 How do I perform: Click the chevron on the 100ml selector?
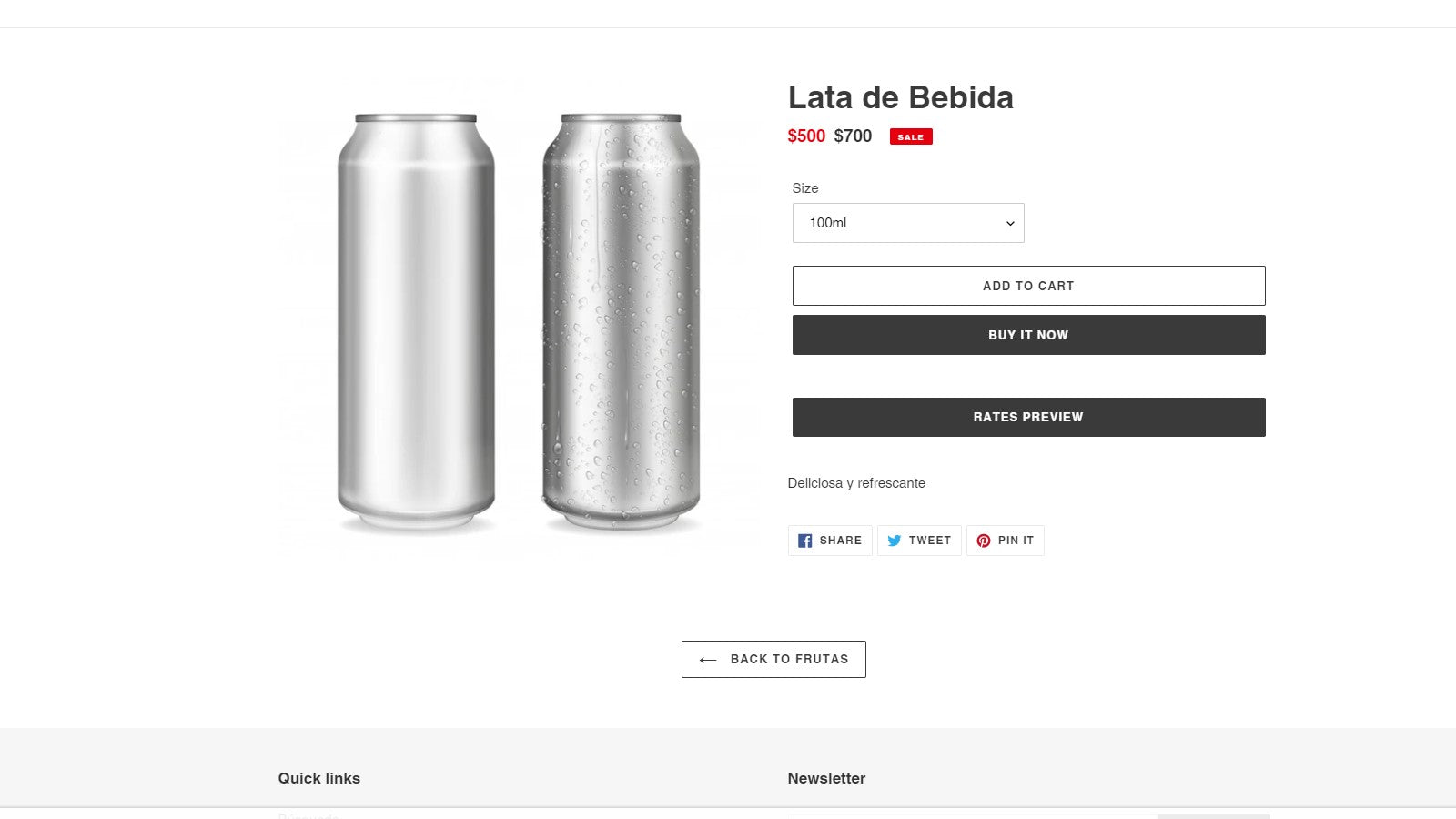tap(1009, 222)
